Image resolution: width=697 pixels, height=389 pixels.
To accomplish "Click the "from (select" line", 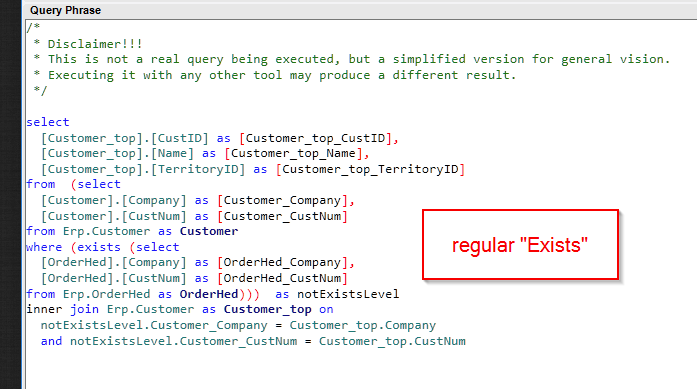I will tap(73, 184).
